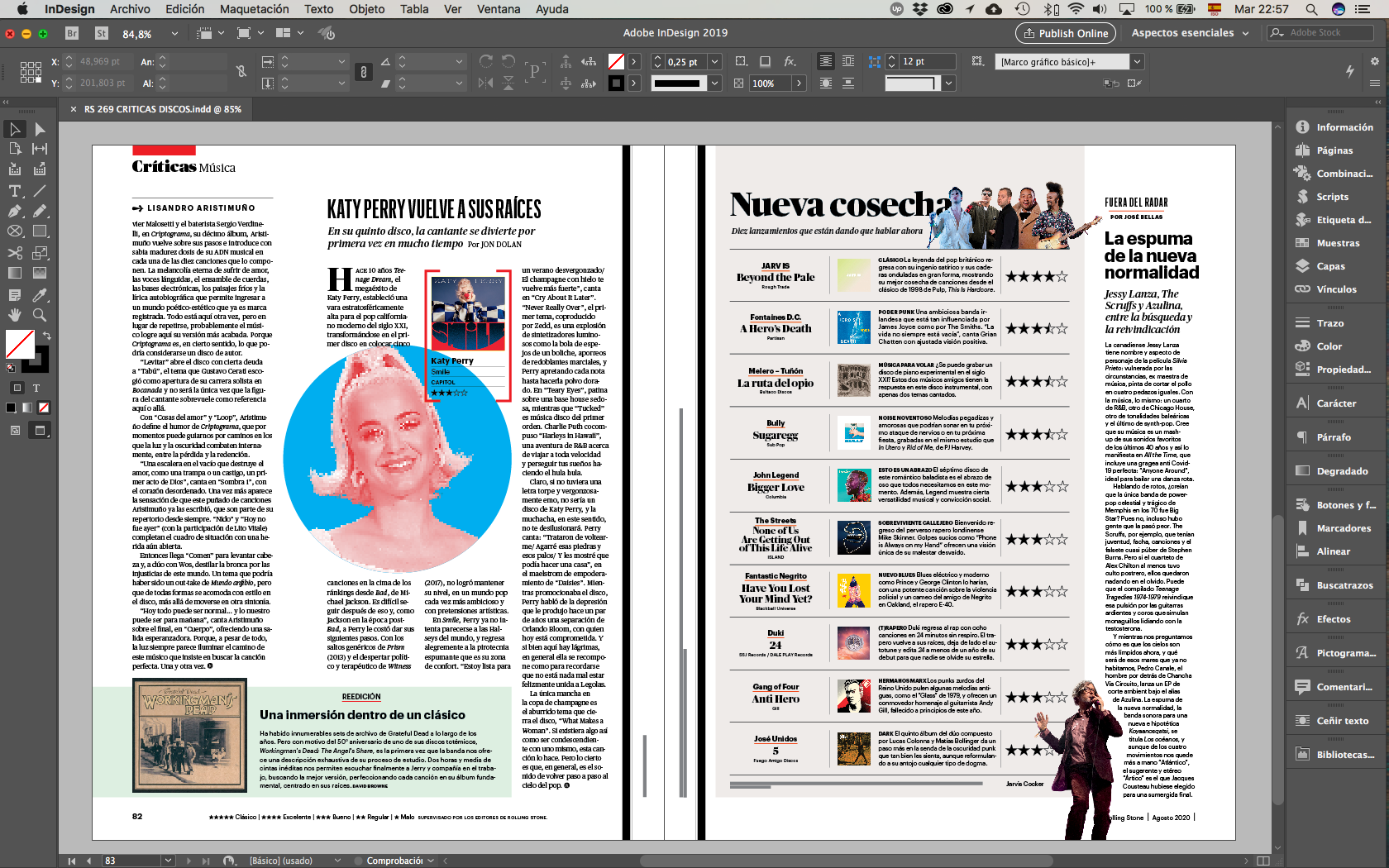Select the Gap tool
The width and height of the screenshot is (1389, 868).
[40, 149]
